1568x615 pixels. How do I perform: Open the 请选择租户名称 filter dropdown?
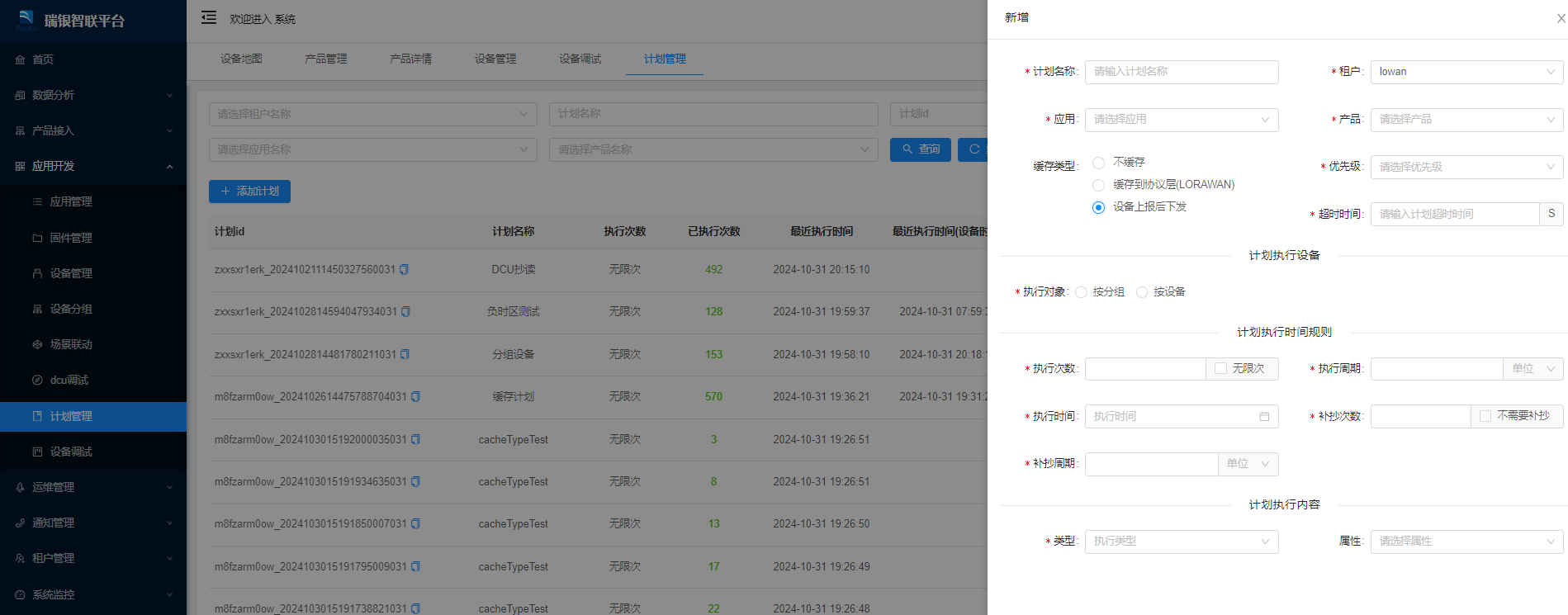tap(372, 114)
